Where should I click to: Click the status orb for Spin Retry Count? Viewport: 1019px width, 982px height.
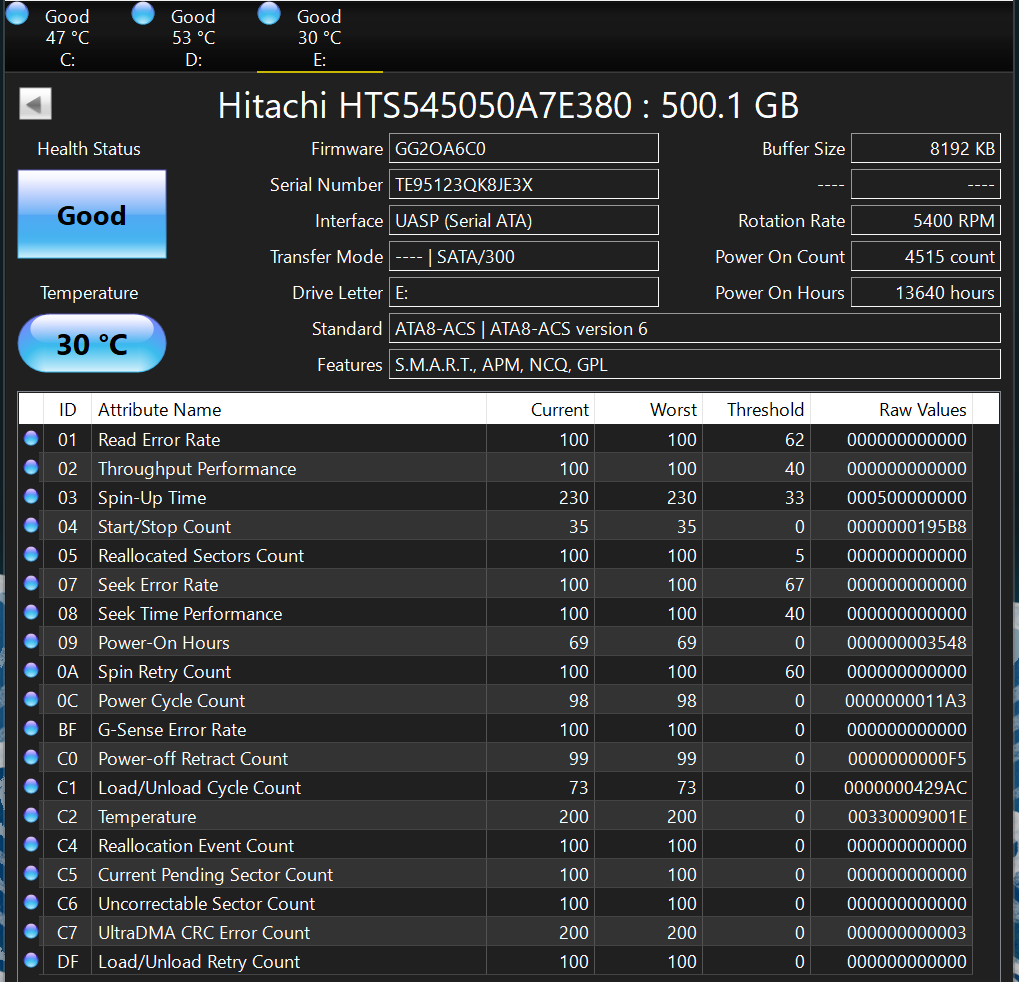pyautogui.click(x=31, y=669)
